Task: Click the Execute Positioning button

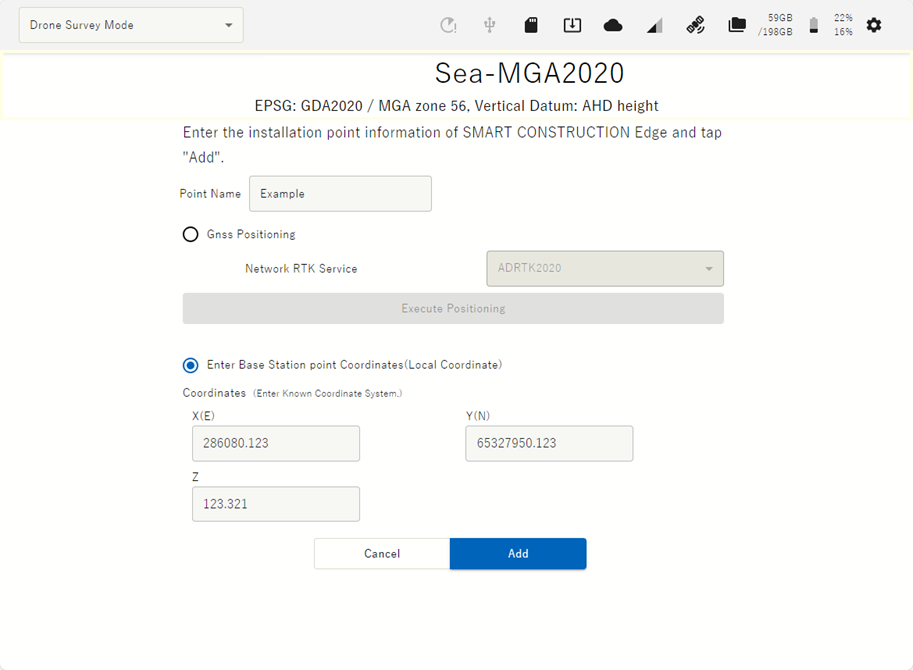Action: (x=453, y=309)
